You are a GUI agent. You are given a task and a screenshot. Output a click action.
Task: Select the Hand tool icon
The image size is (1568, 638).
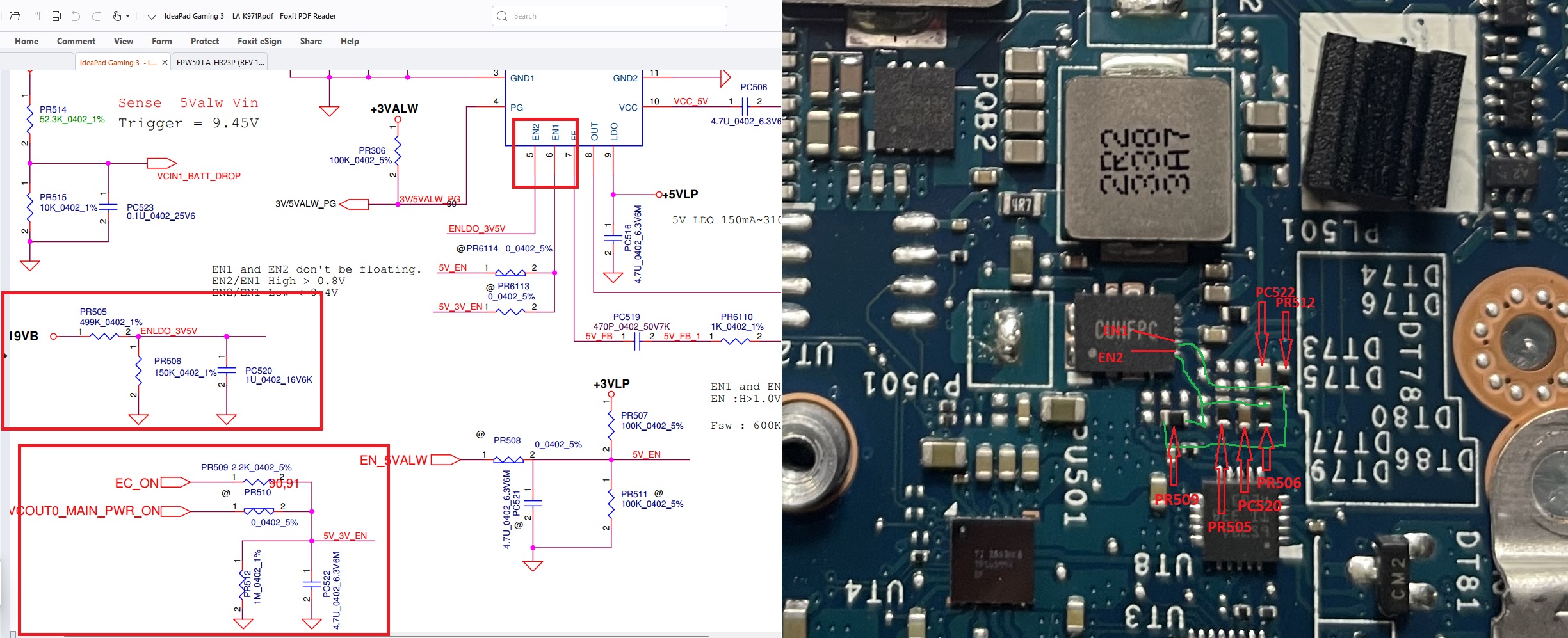click(x=117, y=16)
